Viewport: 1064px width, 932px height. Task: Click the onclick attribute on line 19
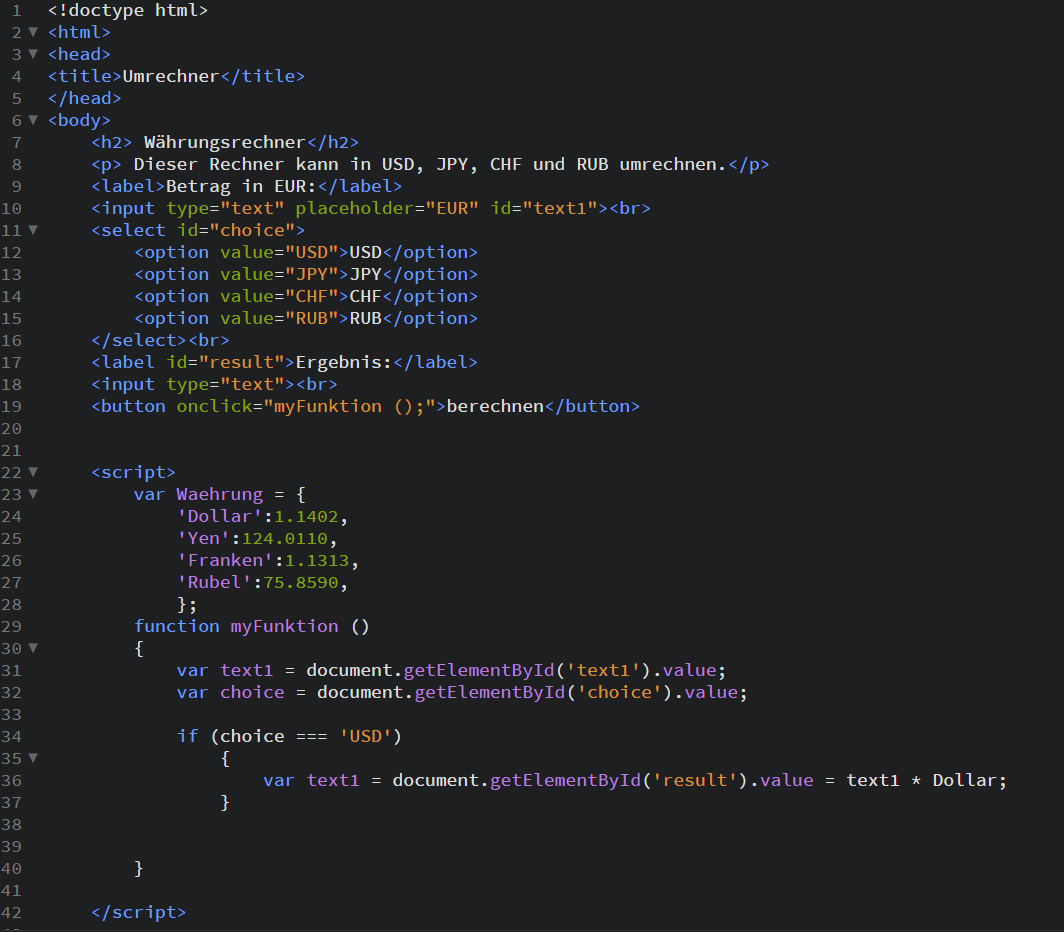pyautogui.click(x=214, y=407)
